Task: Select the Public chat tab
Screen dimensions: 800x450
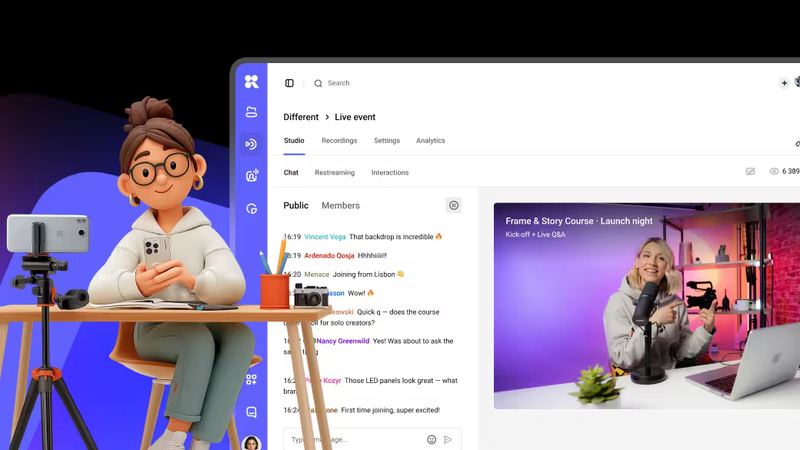Action: coord(296,206)
